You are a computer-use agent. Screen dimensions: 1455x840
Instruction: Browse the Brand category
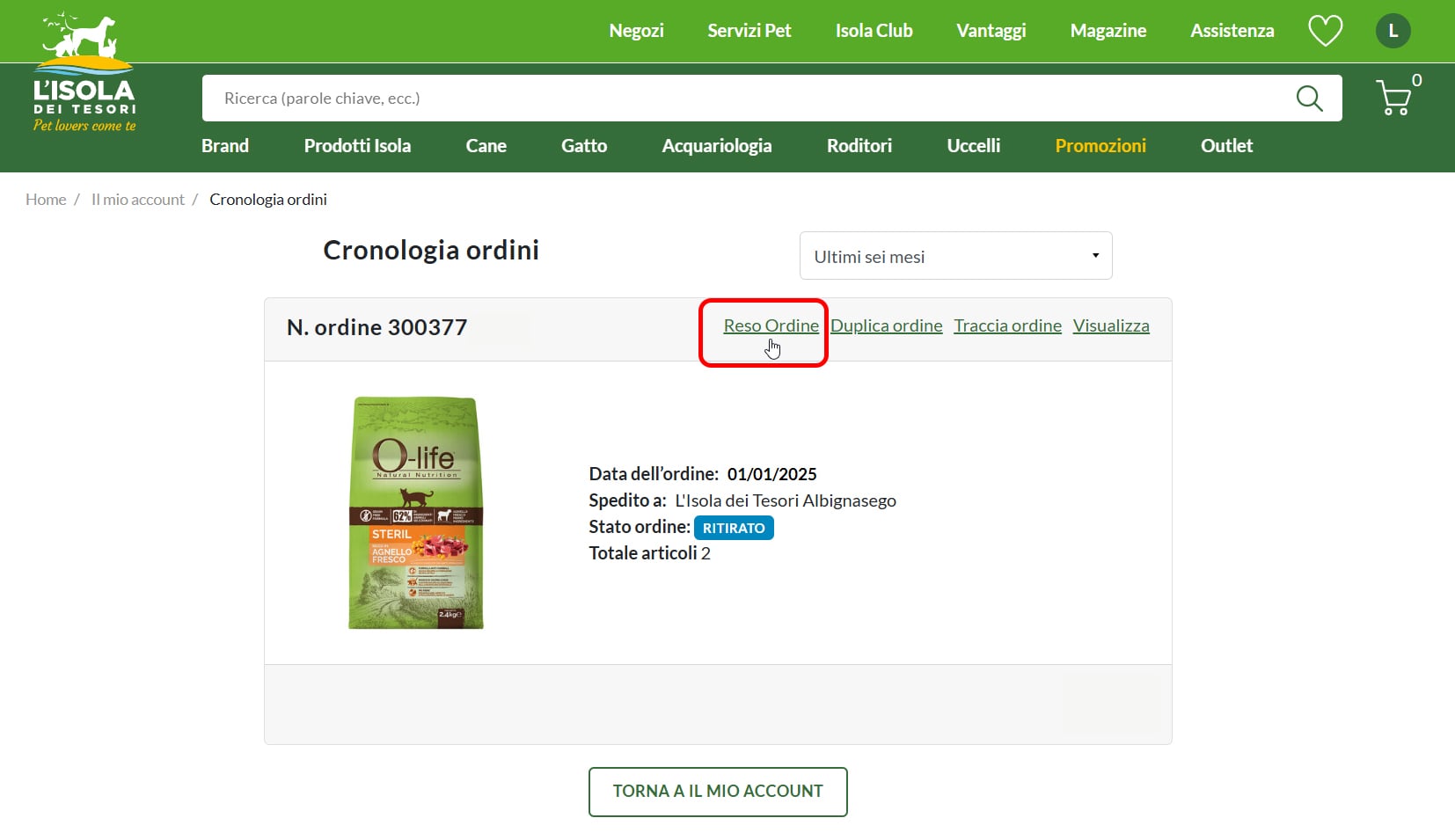pyautogui.click(x=225, y=146)
